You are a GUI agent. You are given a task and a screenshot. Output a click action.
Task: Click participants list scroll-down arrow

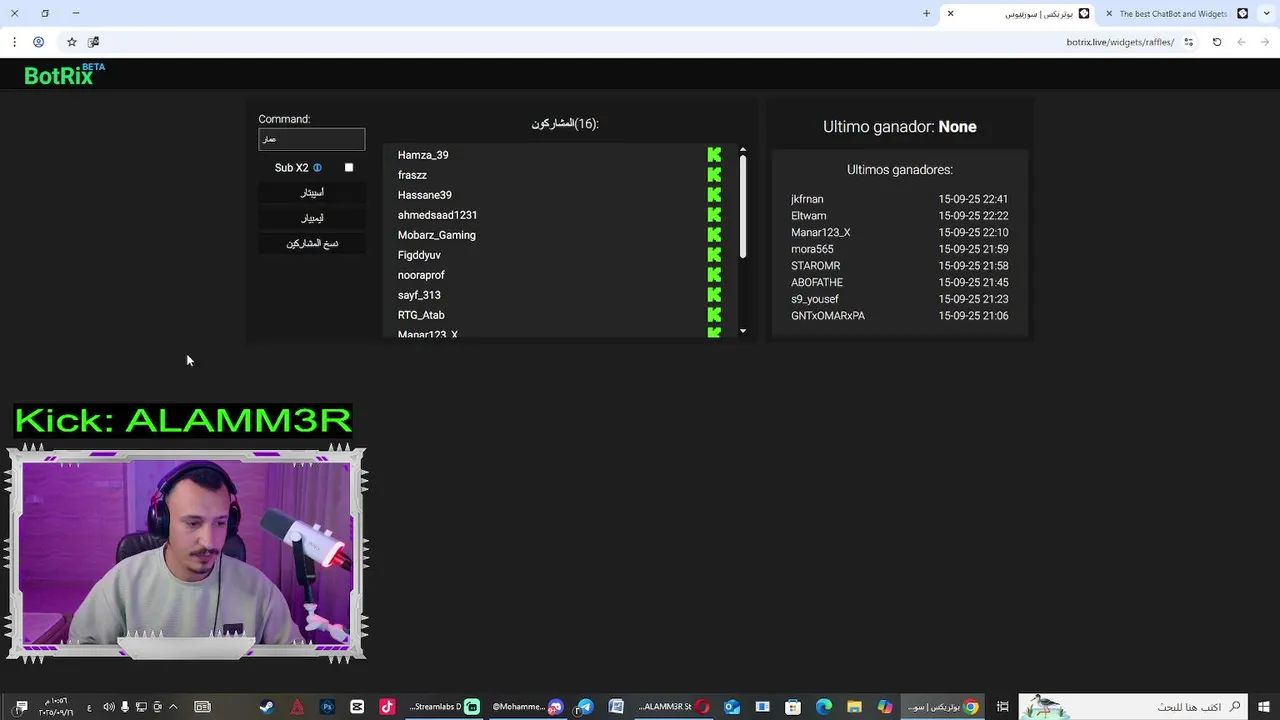[743, 331]
